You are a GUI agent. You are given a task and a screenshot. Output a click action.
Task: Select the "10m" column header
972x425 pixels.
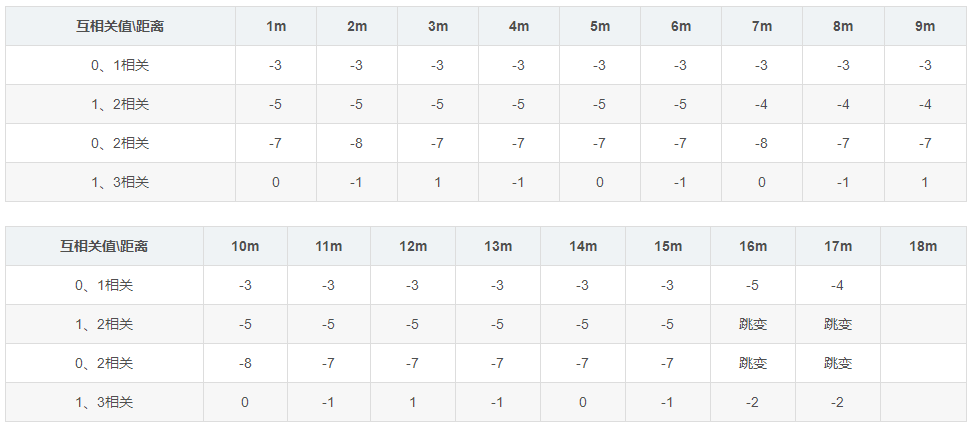(x=245, y=246)
